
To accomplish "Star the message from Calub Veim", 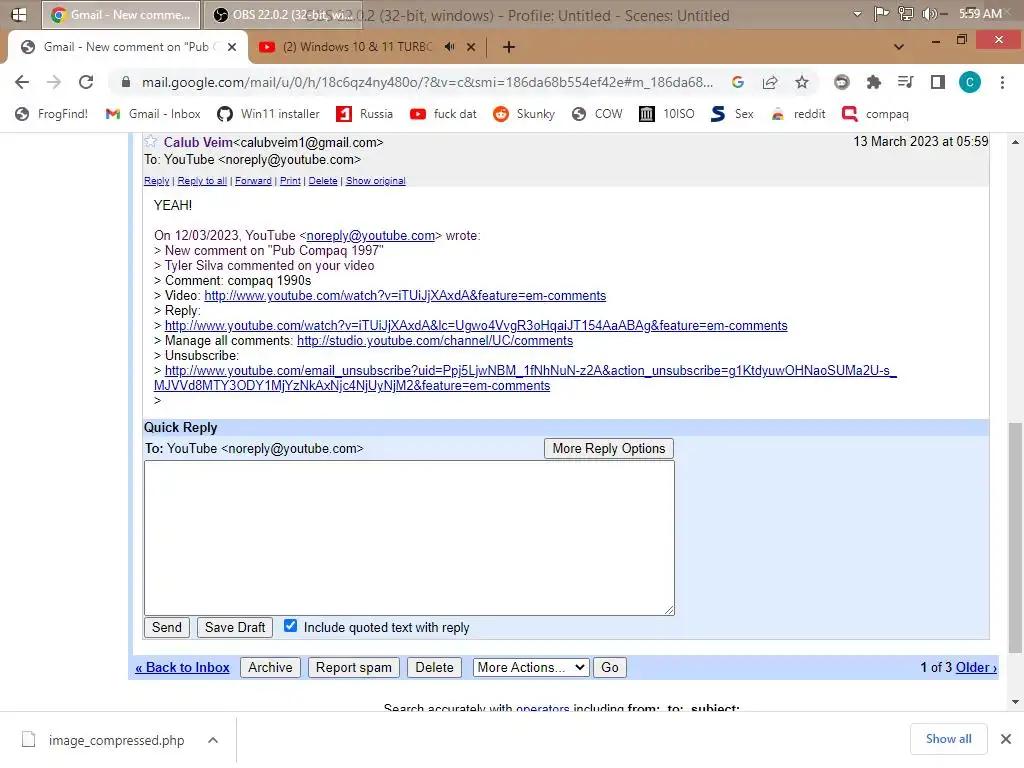I will pyautogui.click(x=151, y=141).
